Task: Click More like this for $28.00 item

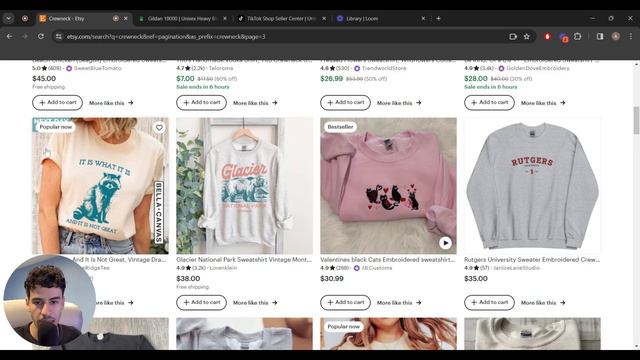Action: pyautogui.click(x=543, y=103)
